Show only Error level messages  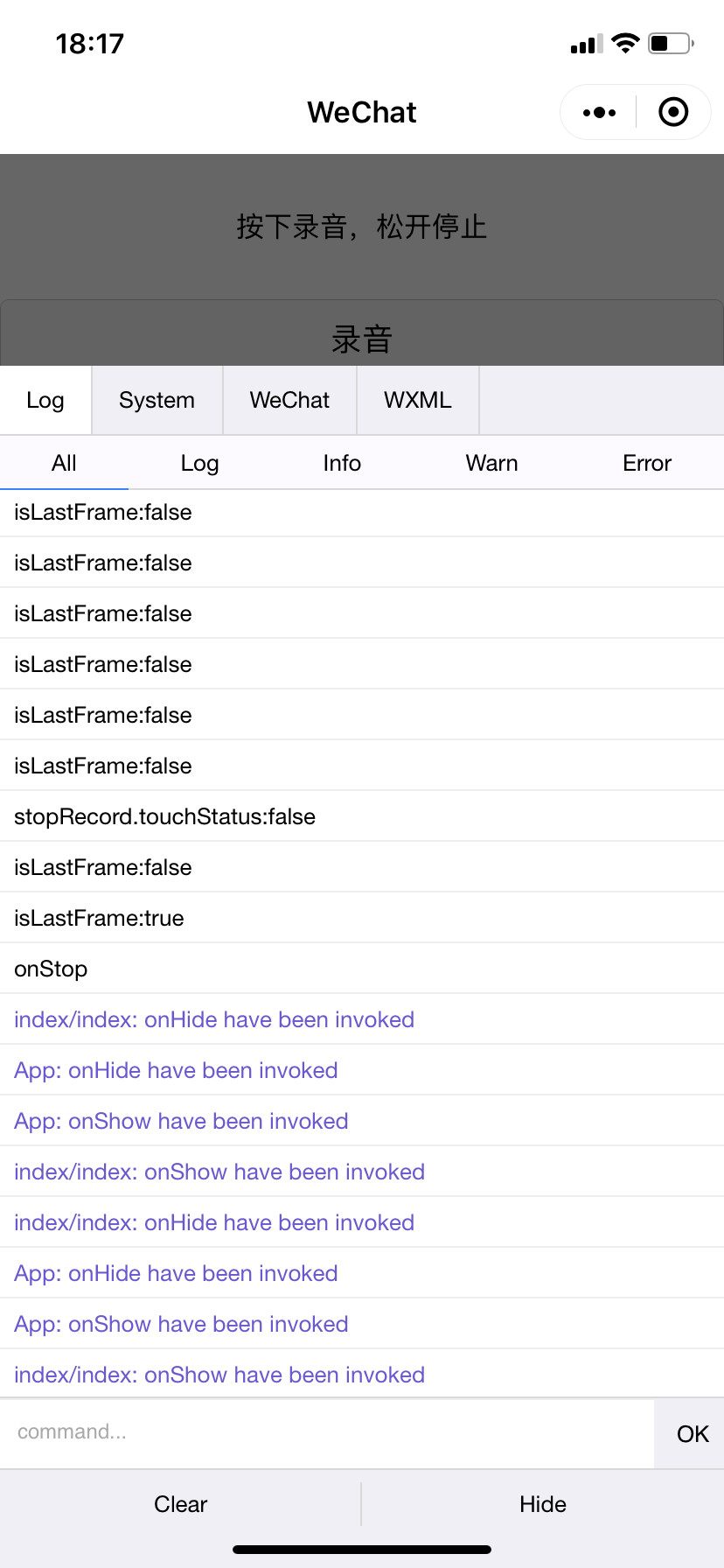(647, 463)
